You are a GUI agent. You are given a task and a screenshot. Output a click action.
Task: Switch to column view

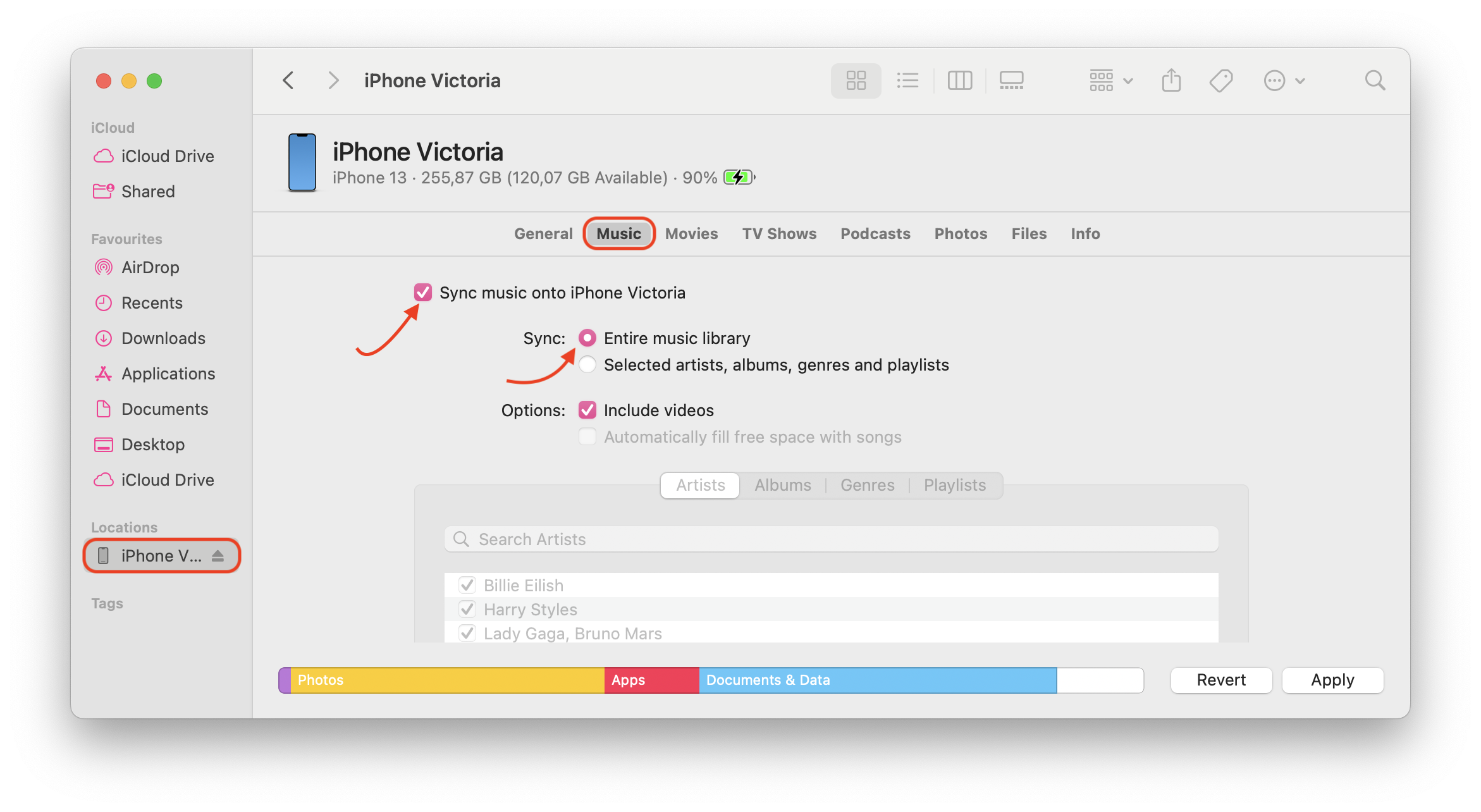[x=959, y=80]
